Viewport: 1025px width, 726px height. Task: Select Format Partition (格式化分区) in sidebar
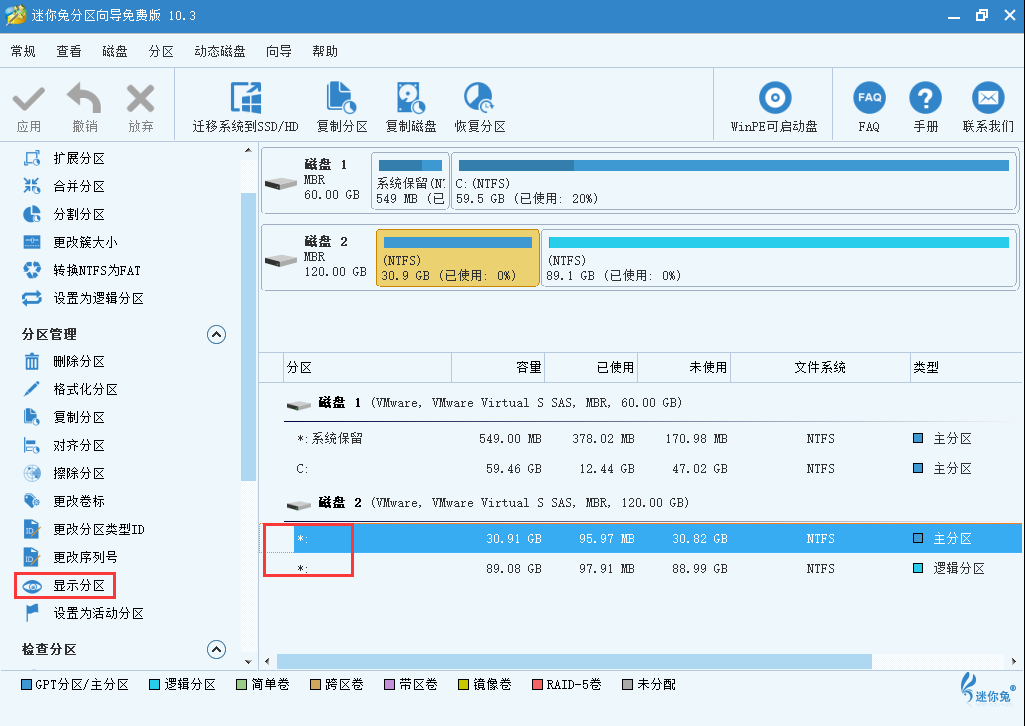click(x=71, y=389)
